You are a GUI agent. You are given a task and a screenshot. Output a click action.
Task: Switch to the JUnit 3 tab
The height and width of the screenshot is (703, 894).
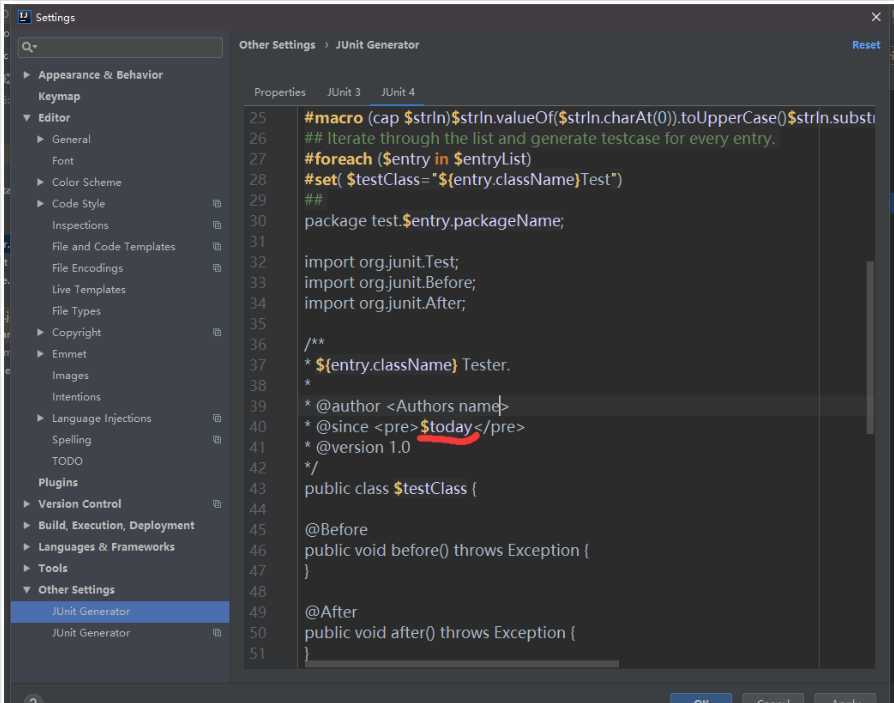coord(344,92)
